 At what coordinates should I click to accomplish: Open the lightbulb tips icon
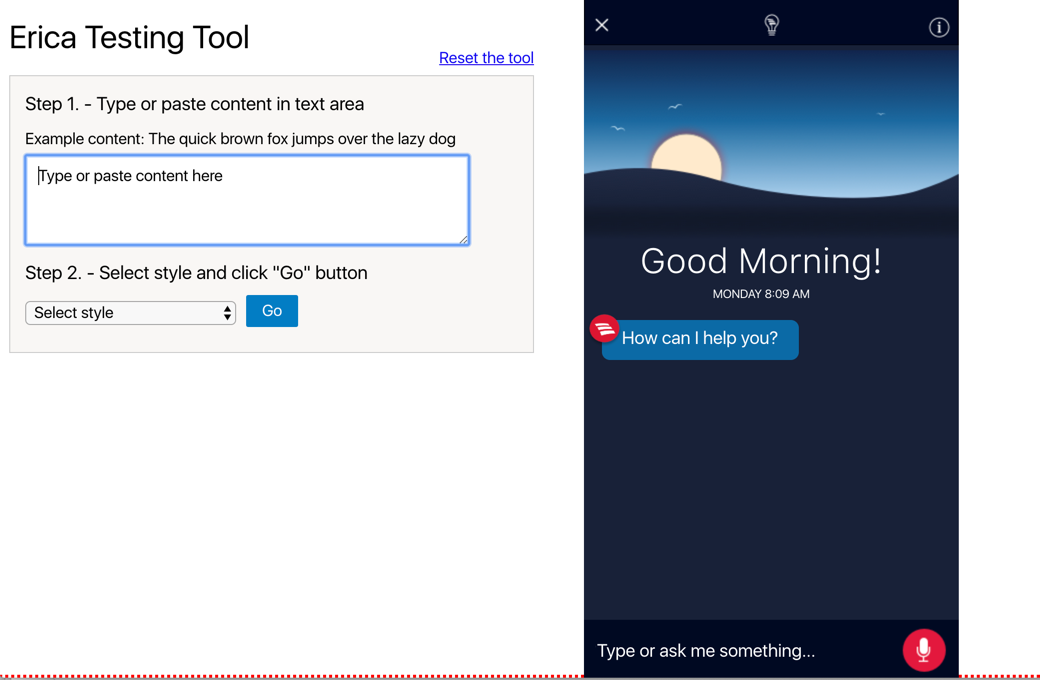(771, 25)
